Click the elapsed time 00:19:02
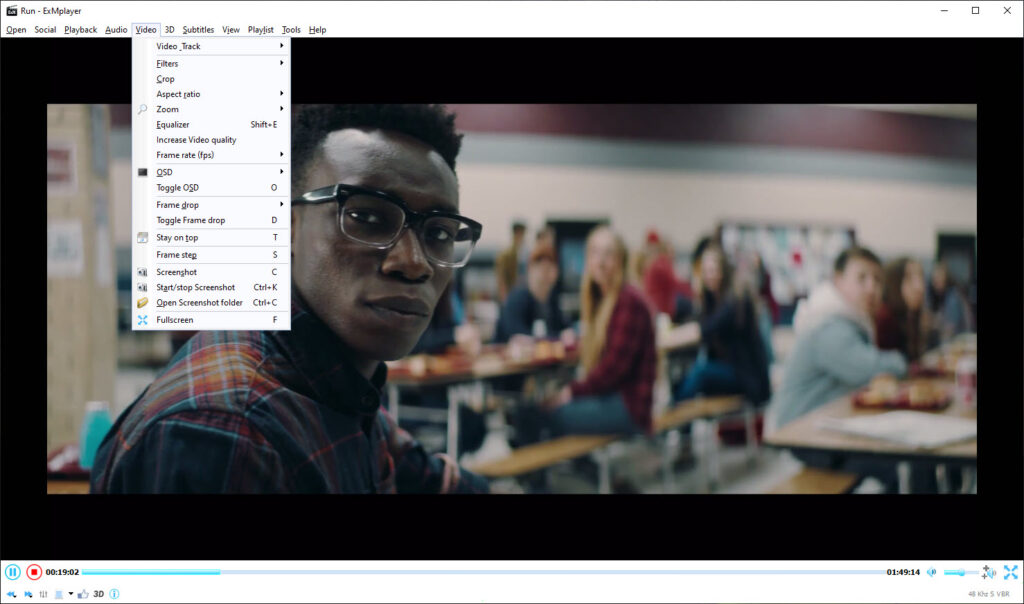Screen dimensions: 1024x604 tap(62, 572)
